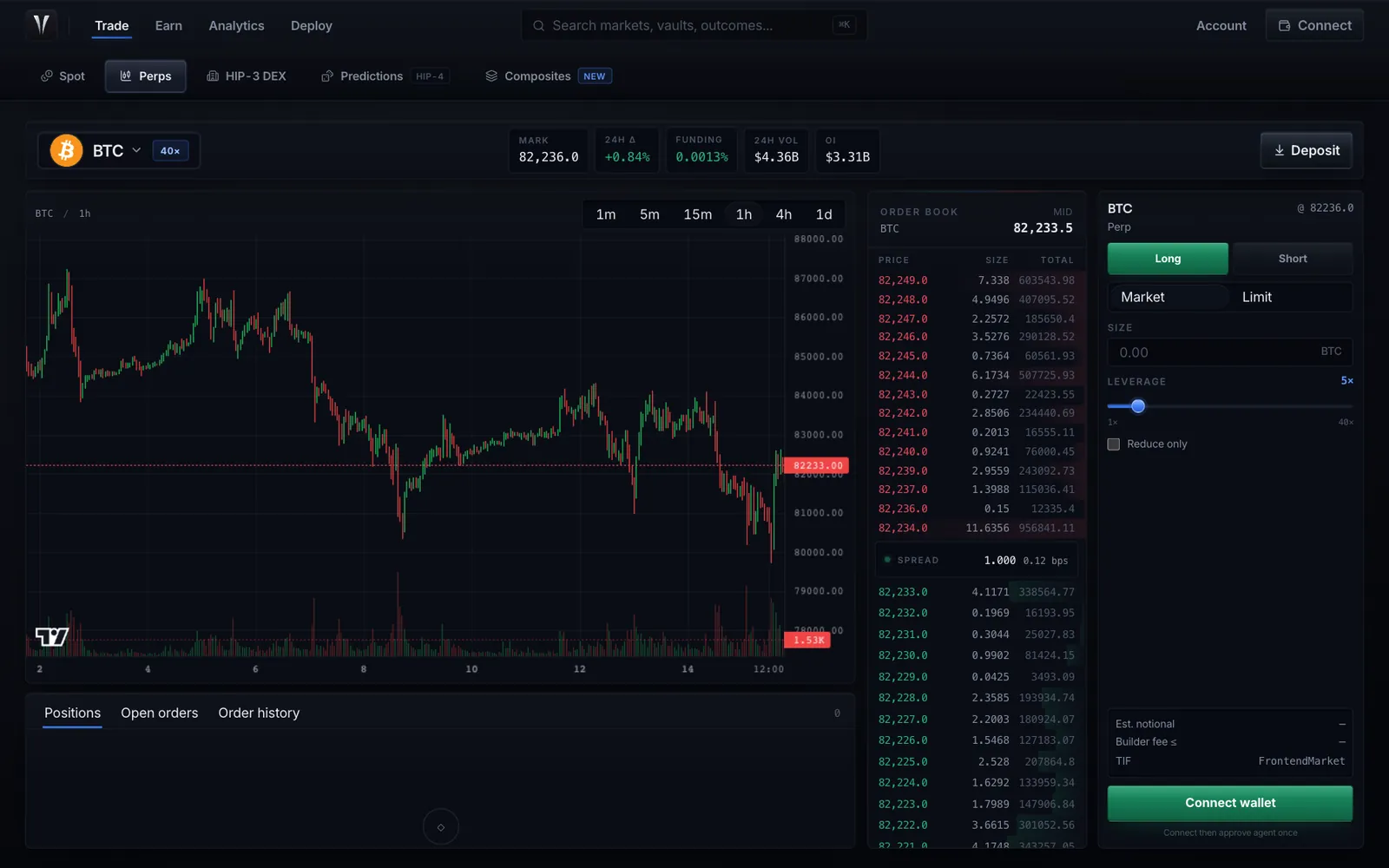Click the TradingView logo on chart
Screen dimensions: 1389x868
tap(51, 636)
